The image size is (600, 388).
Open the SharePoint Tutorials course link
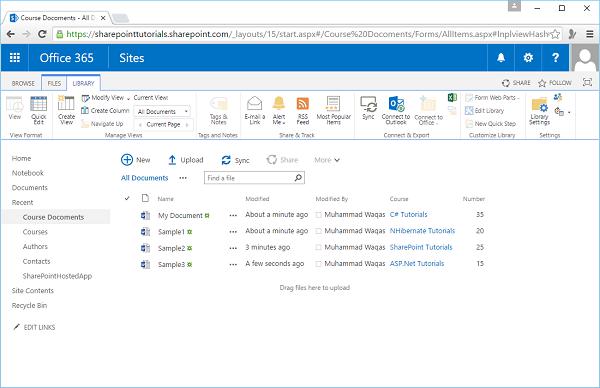point(421,247)
